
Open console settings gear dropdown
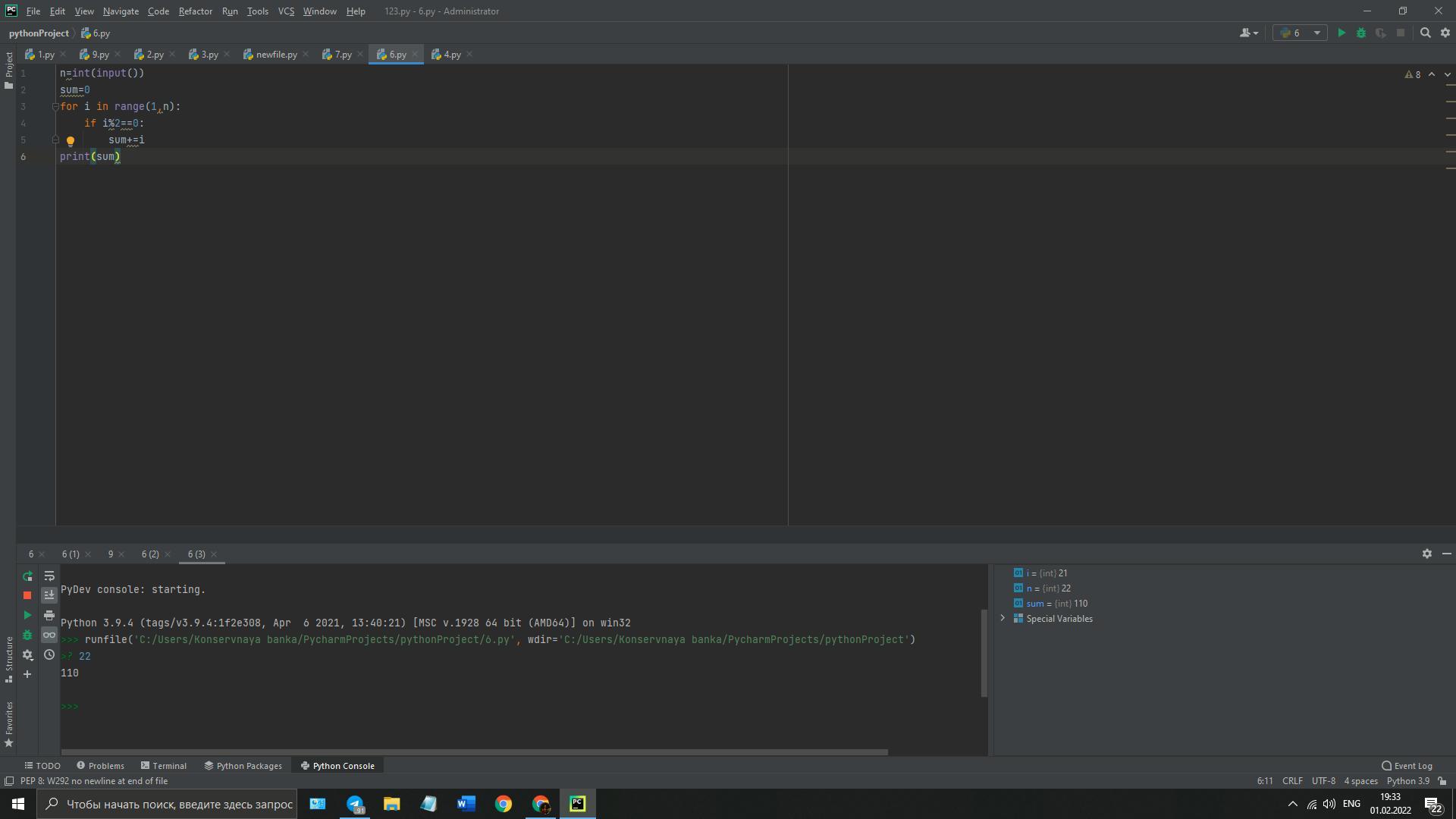[x=27, y=654]
